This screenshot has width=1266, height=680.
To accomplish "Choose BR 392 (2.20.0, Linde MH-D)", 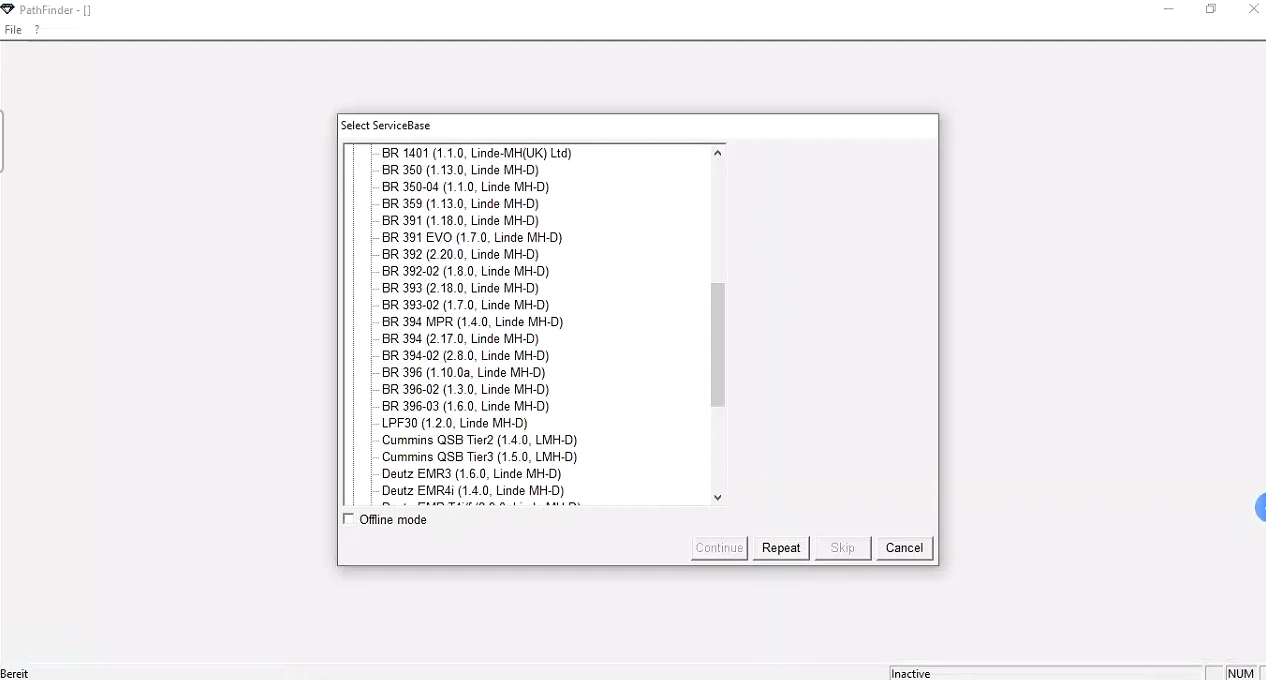I will tap(460, 255).
